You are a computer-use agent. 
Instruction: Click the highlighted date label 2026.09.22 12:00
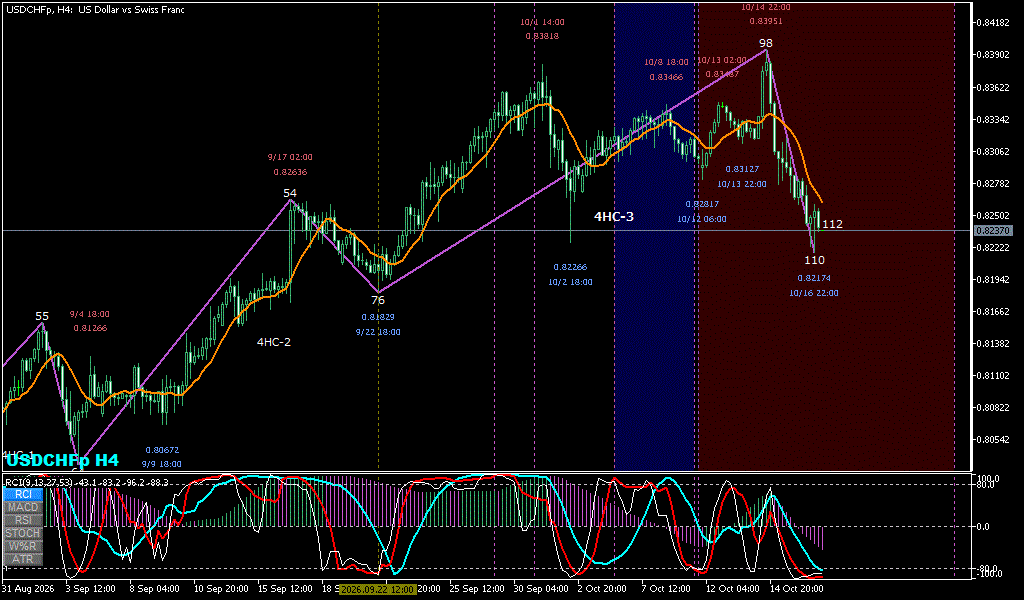pyautogui.click(x=378, y=590)
